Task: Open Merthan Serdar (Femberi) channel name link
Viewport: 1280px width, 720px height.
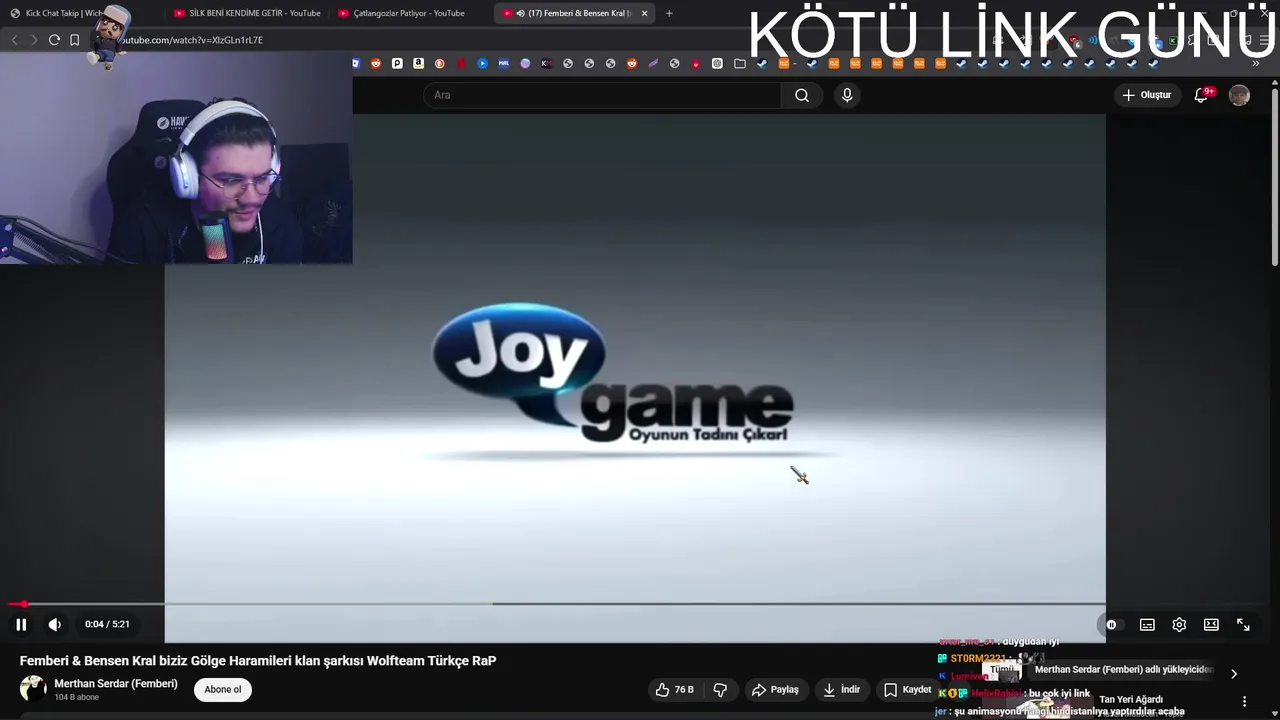Action: 116,684
